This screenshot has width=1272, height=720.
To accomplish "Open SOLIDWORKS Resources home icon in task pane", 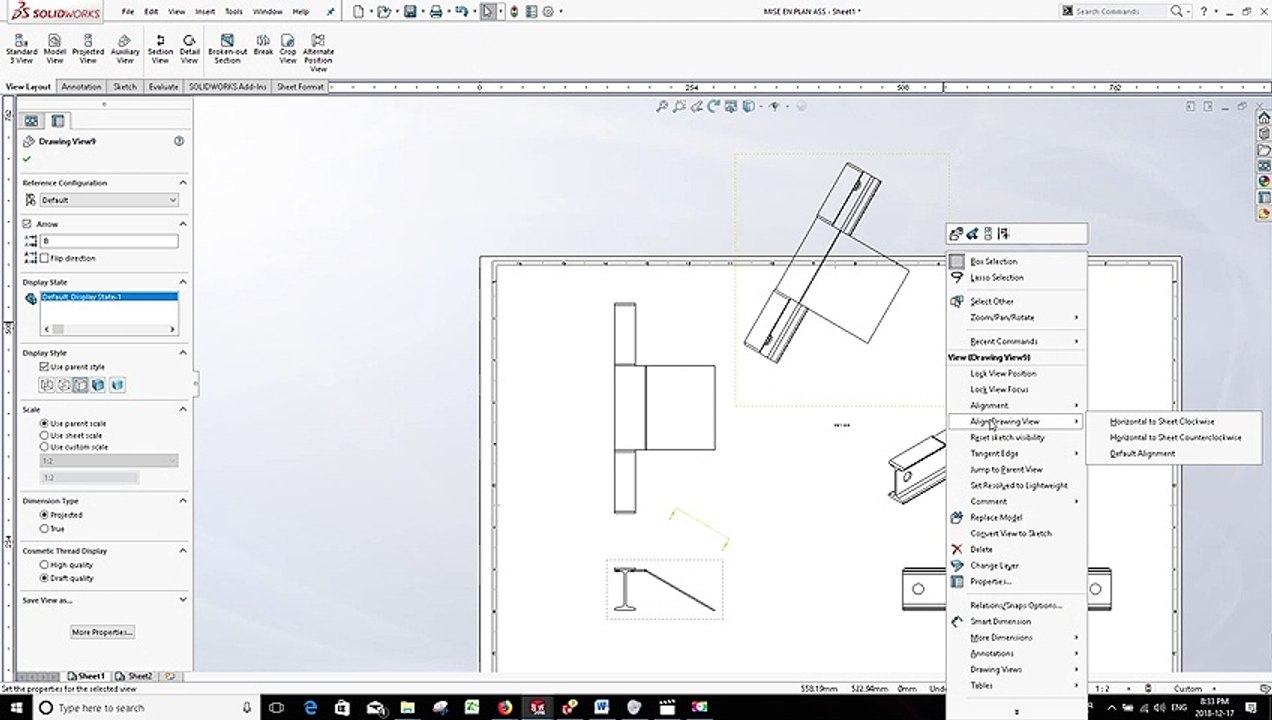I will [1264, 118].
